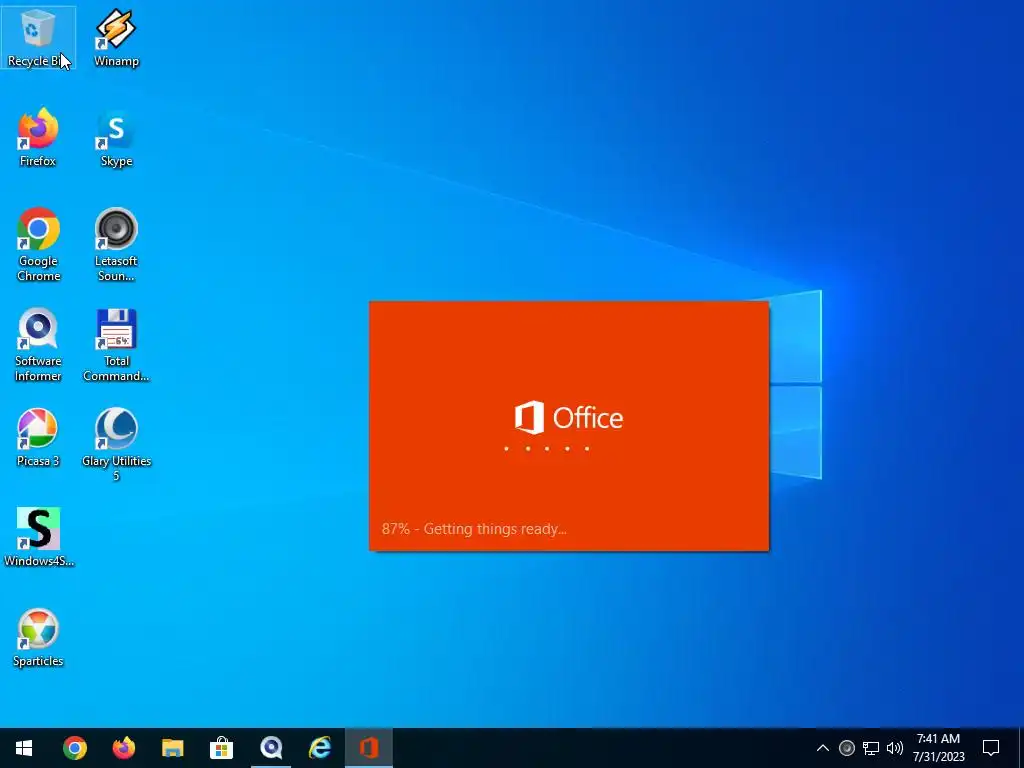Select the Glary Utilities 5 desktop shortcut

click(x=116, y=445)
